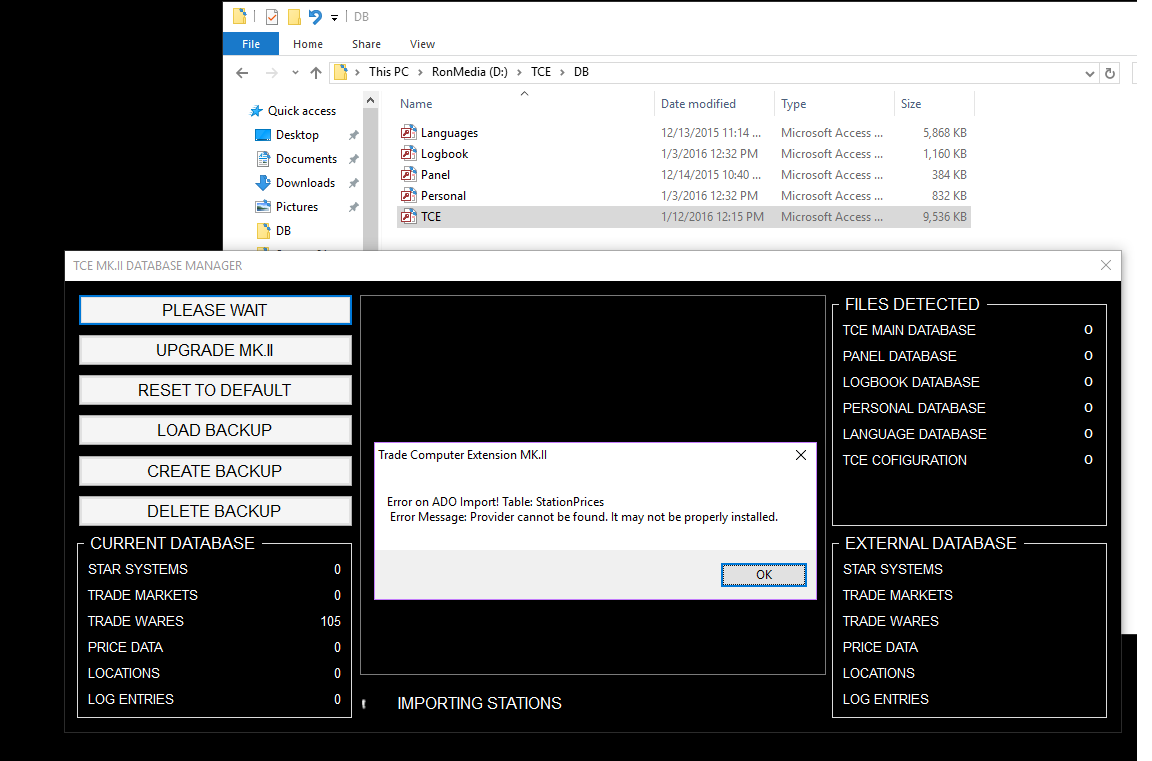
Task: Expand the chevron after This PC in path
Action: [420, 72]
